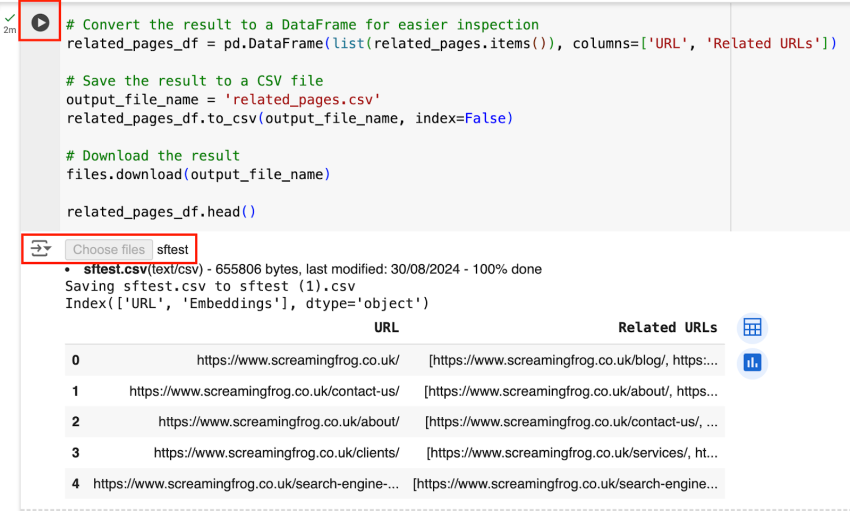Viewport: 850px width, 511px height.
Task: Click the search-engine URL in row 4
Action: (246, 484)
